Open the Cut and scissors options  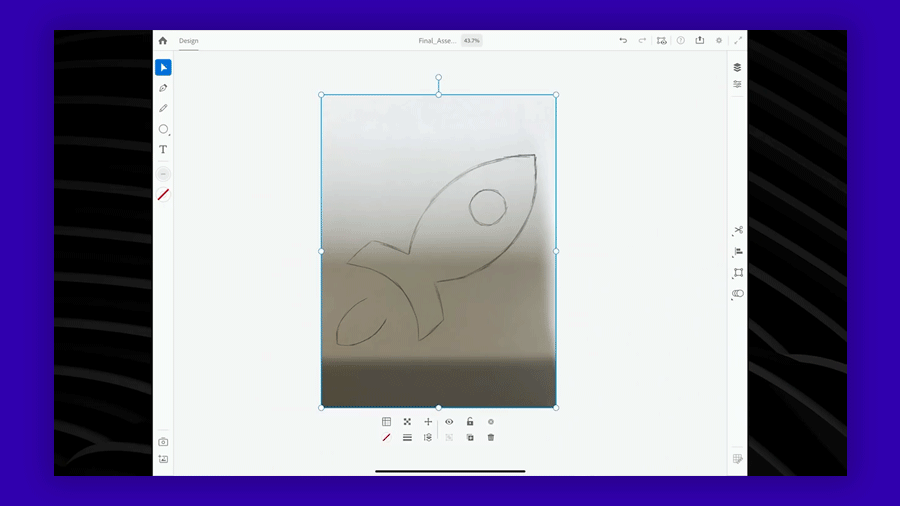coord(738,230)
